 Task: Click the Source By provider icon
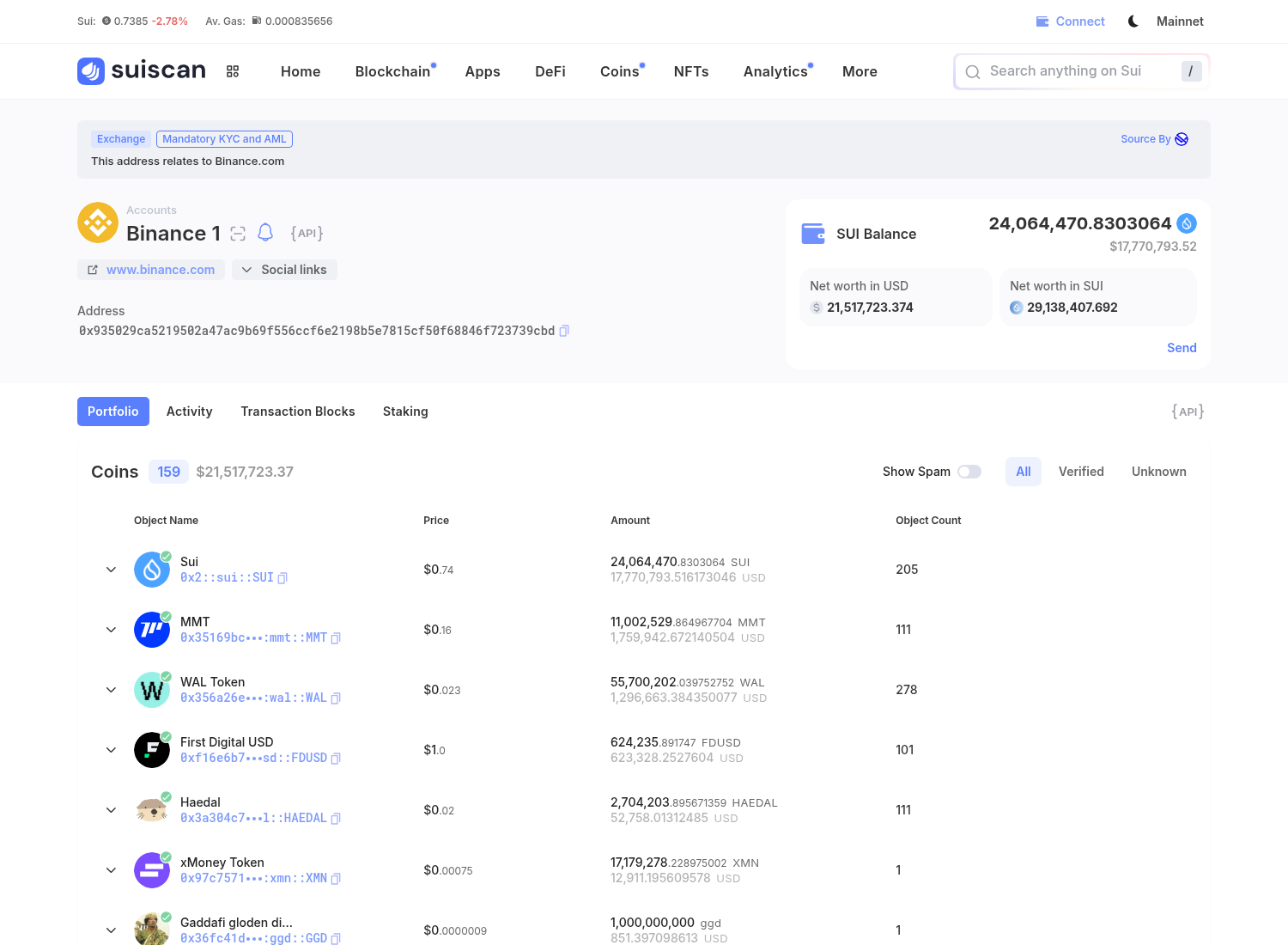point(1182,139)
